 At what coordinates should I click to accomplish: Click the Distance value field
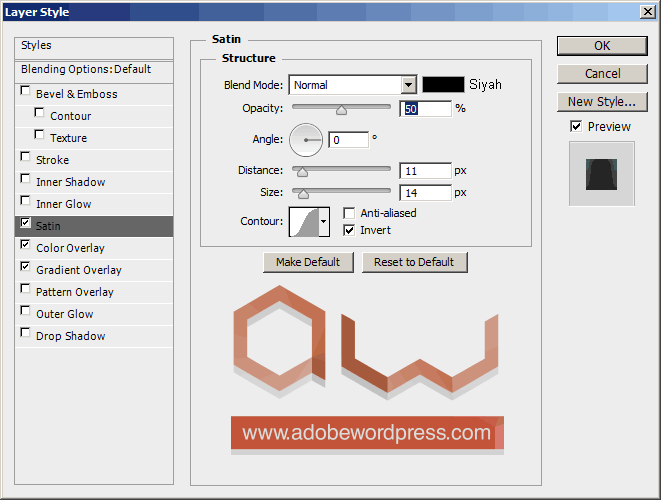tap(425, 171)
